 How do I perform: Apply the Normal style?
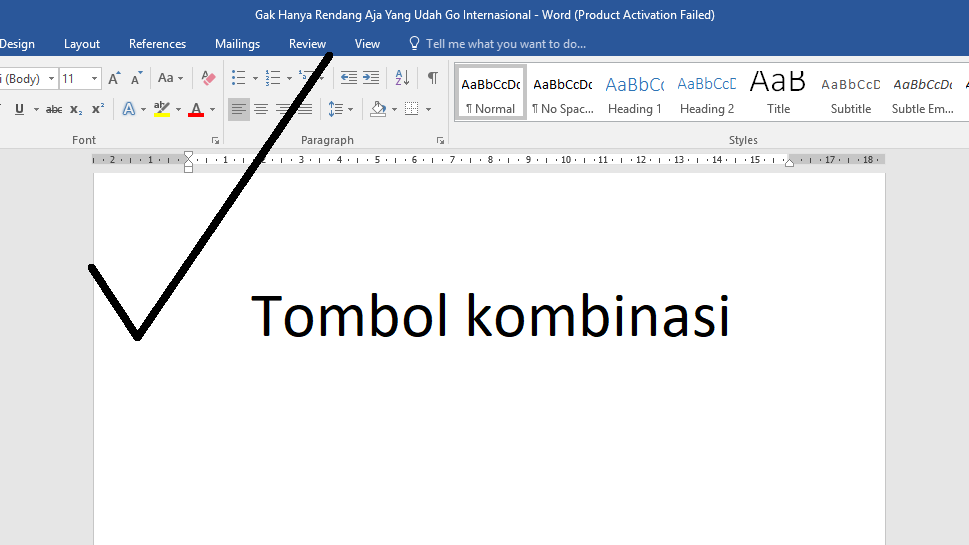(491, 93)
